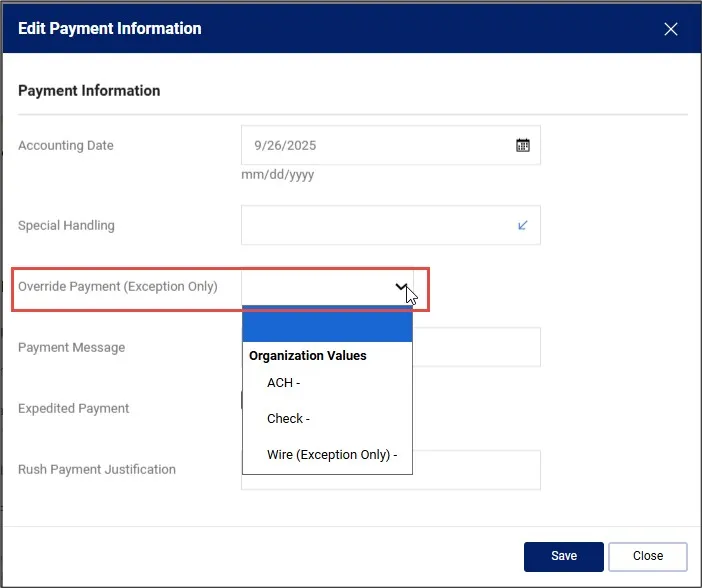The height and width of the screenshot is (588, 702).
Task: Click the mm/dd/yyyy format hint
Action: [x=278, y=175]
